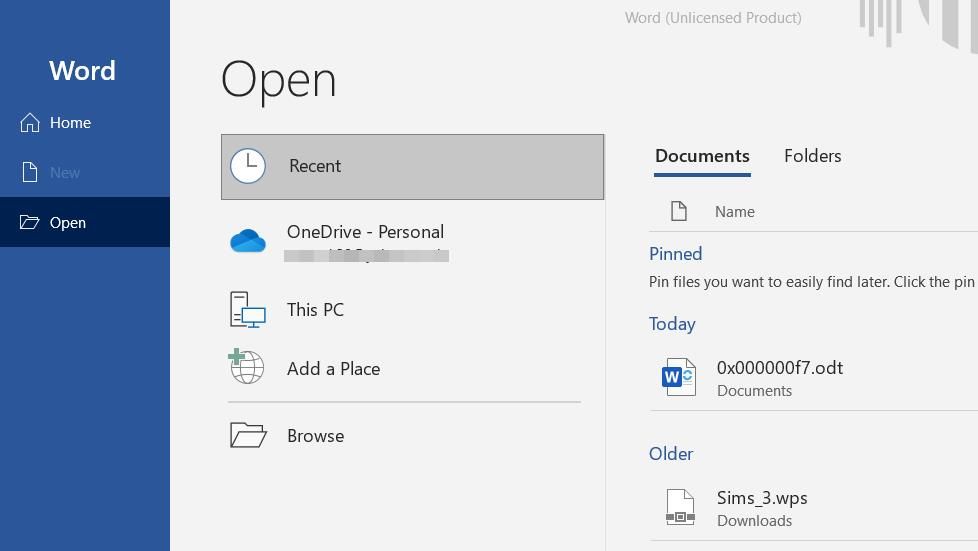Go to Home in the Word sidebar
Screen dimensions: 978x551
85,122
